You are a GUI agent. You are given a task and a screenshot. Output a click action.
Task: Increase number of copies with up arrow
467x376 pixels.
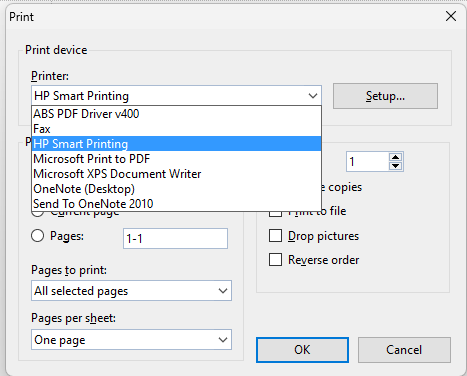coord(396,157)
